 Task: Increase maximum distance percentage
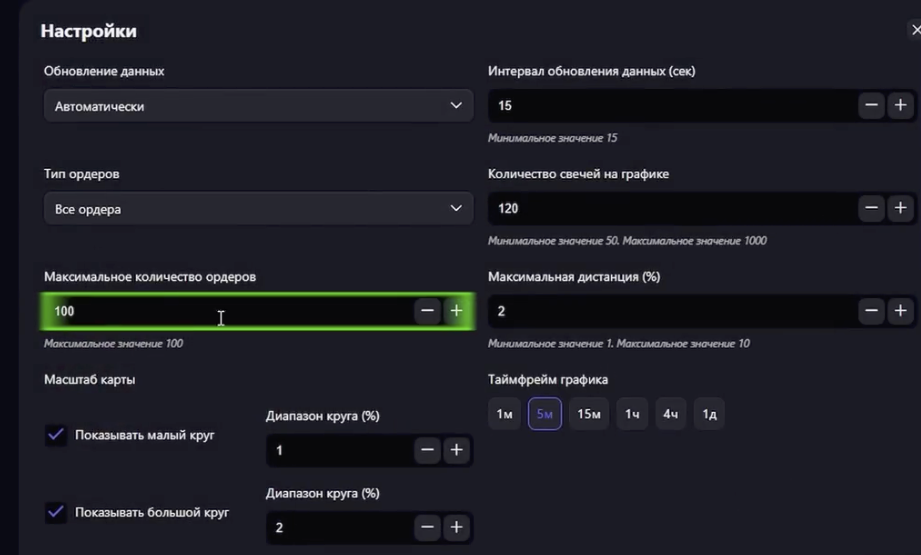click(x=900, y=311)
